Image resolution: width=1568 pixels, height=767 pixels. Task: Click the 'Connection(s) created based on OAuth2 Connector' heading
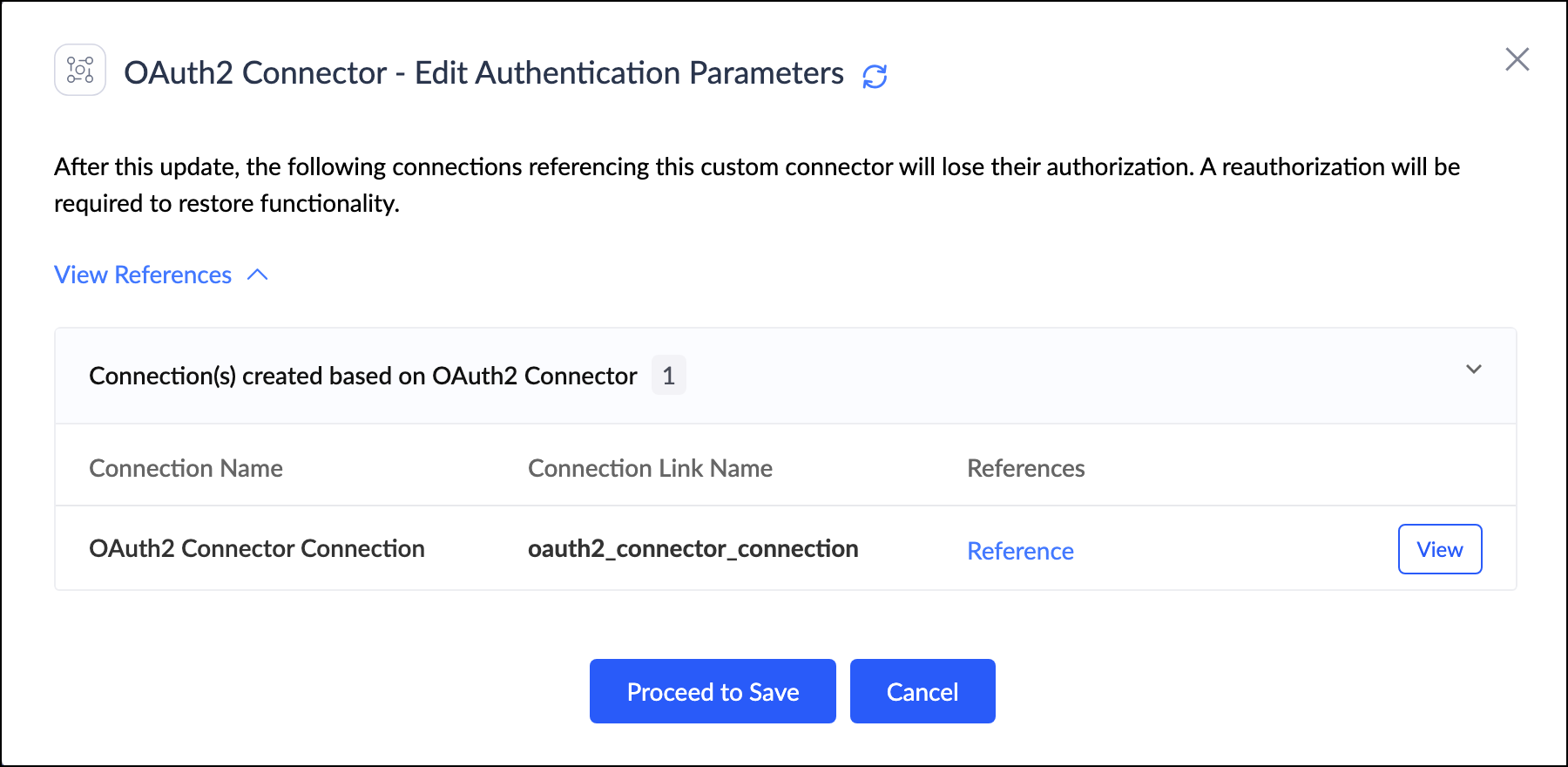point(362,376)
